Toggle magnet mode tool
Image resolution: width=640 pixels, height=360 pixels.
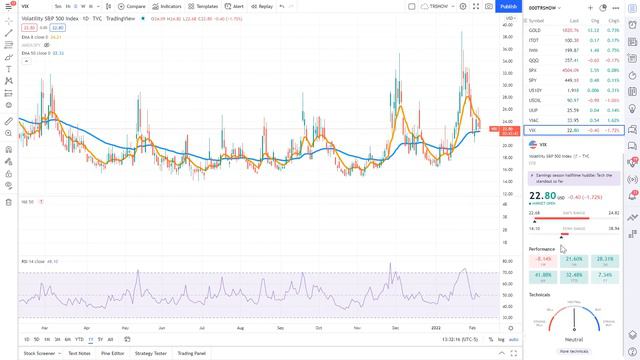(9, 149)
